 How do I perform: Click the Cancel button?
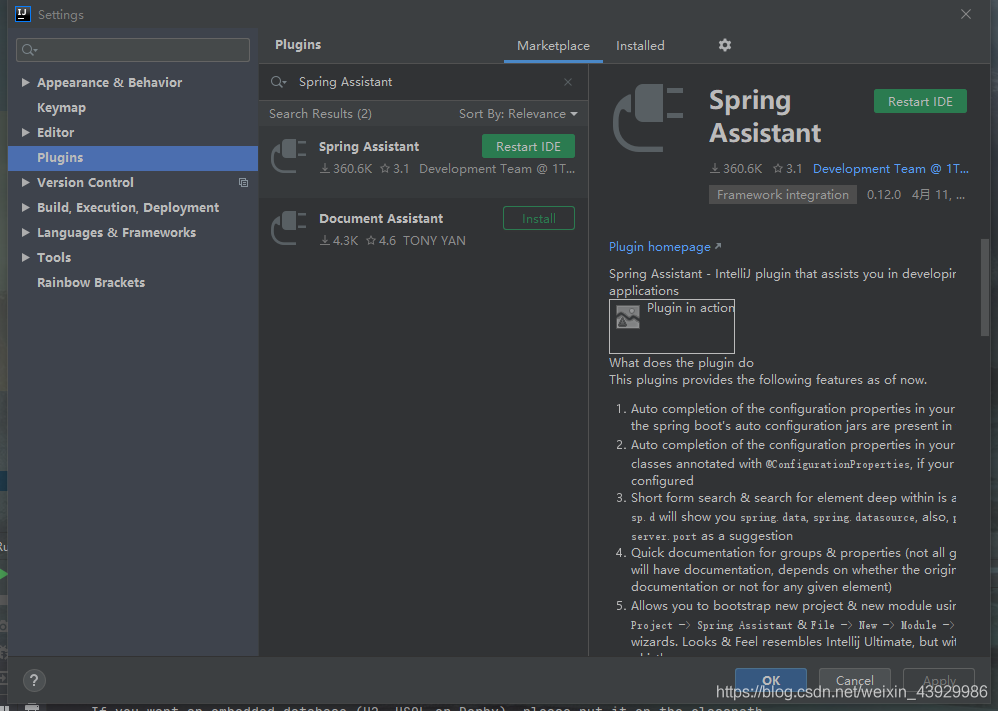854,680
